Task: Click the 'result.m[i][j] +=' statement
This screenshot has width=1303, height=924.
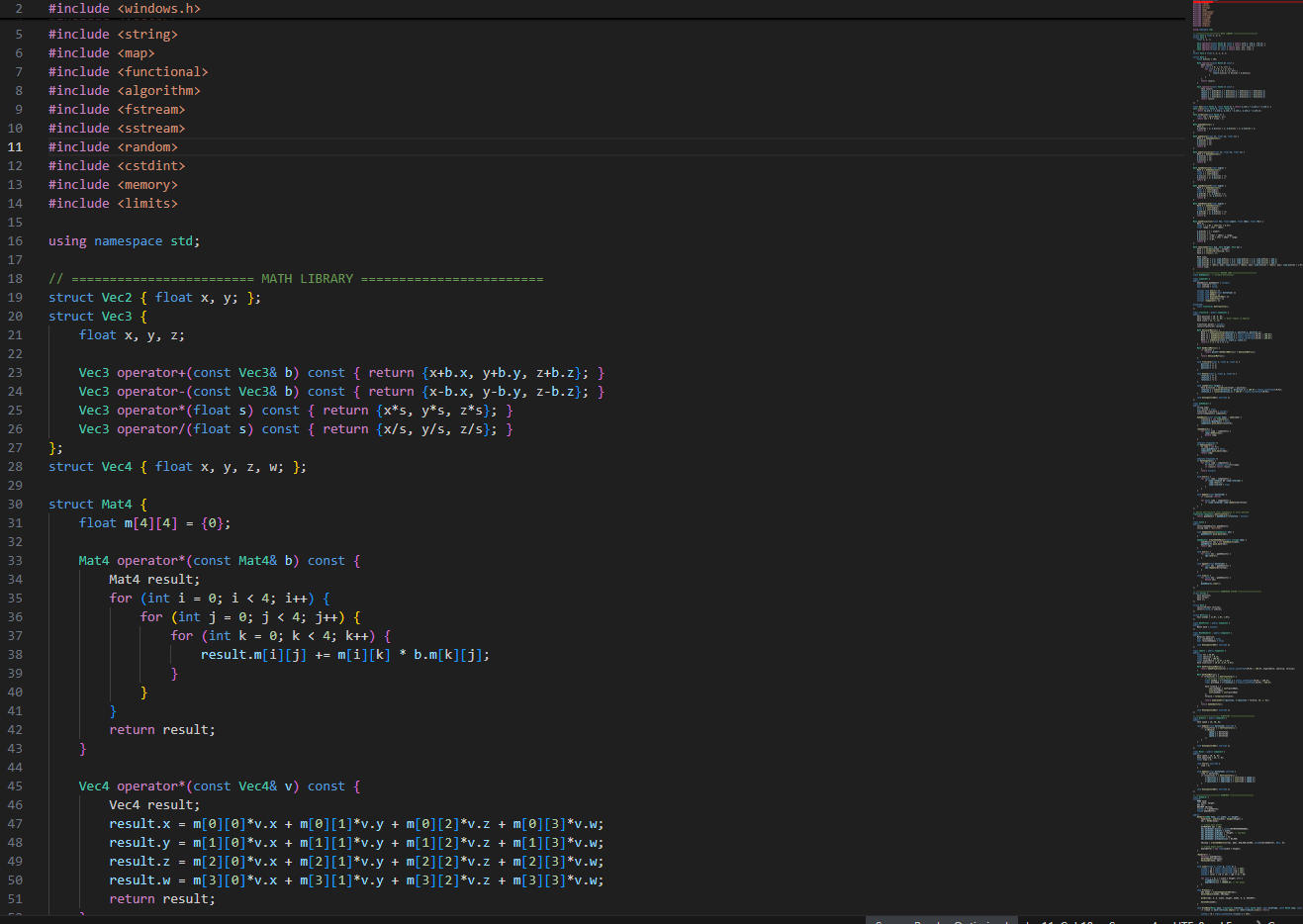Action: pos(345,654)
